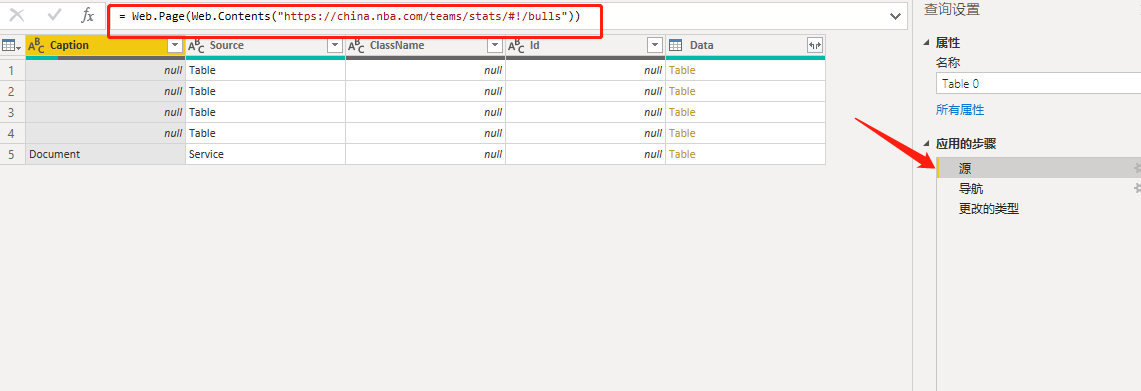Click the Source cell Table in row 3
Viewport: 1141px width, 391px height.
(266, 112)
